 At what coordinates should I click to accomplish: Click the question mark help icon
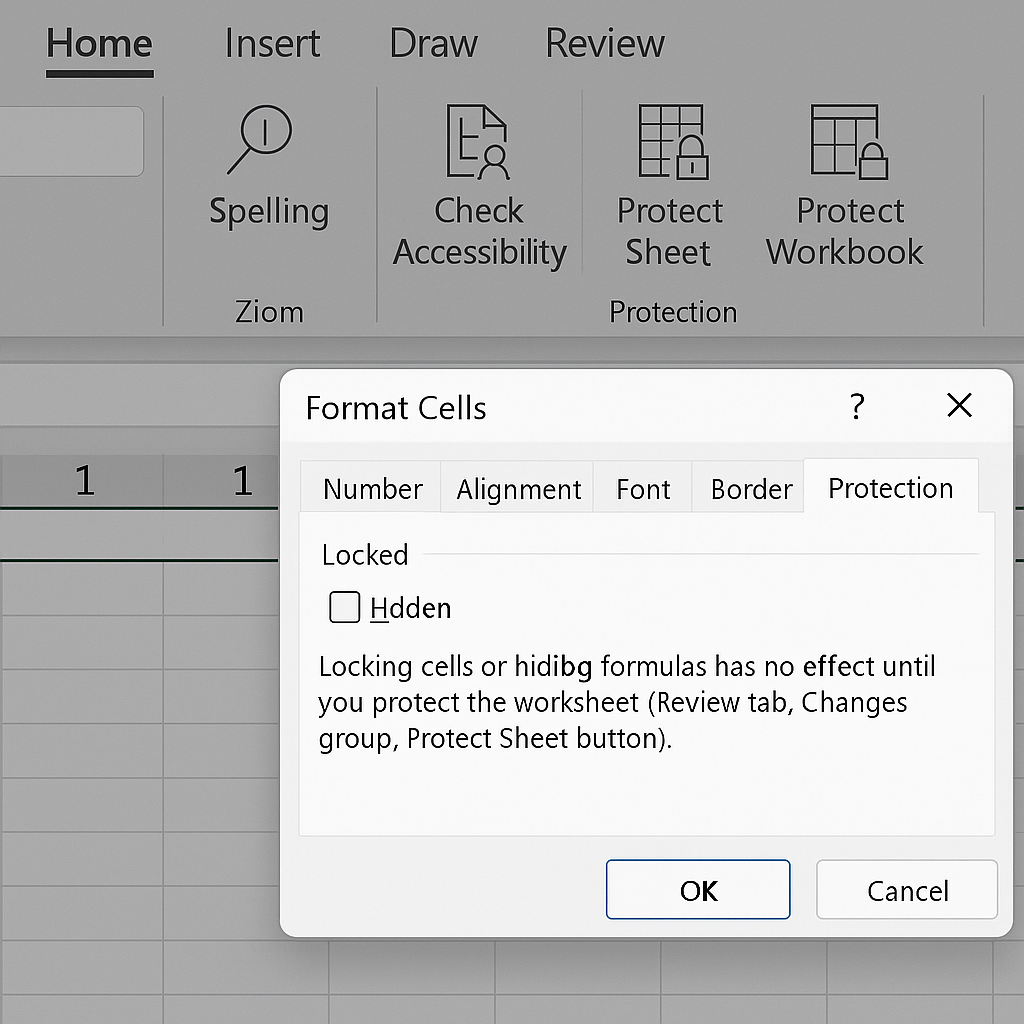click(x=857, y=406)
